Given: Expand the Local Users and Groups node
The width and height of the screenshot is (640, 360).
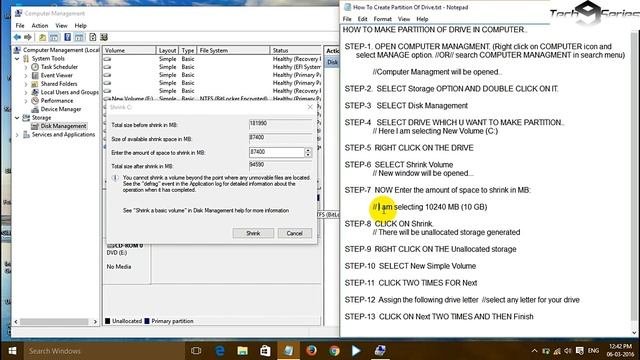Looking at the screenshot, I should pyautogui.click(x=26, y=92).
